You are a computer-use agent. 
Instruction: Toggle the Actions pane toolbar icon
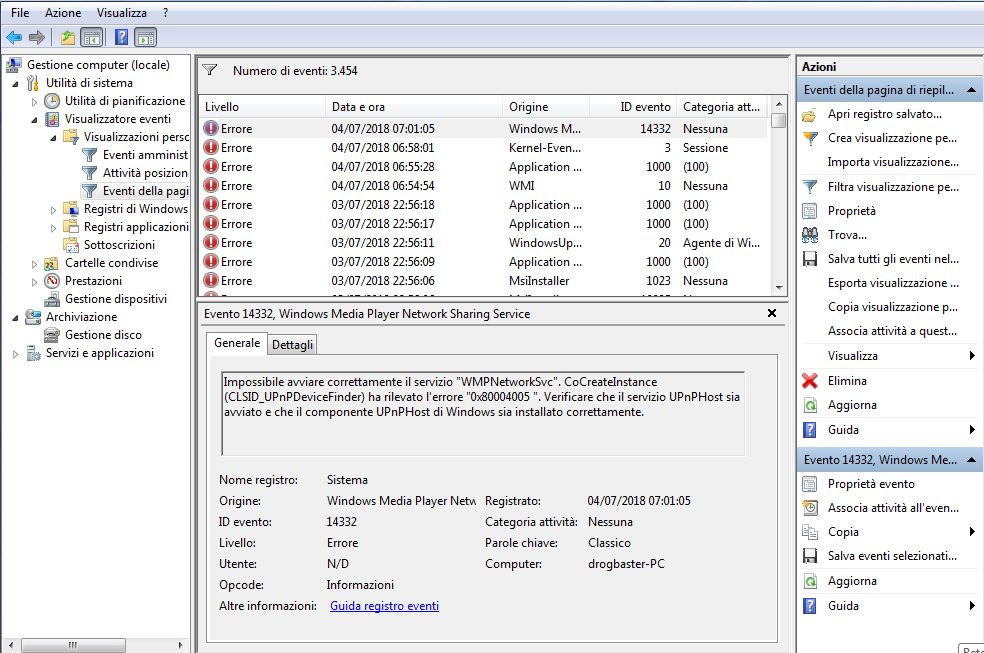click(x=146, y=38)
